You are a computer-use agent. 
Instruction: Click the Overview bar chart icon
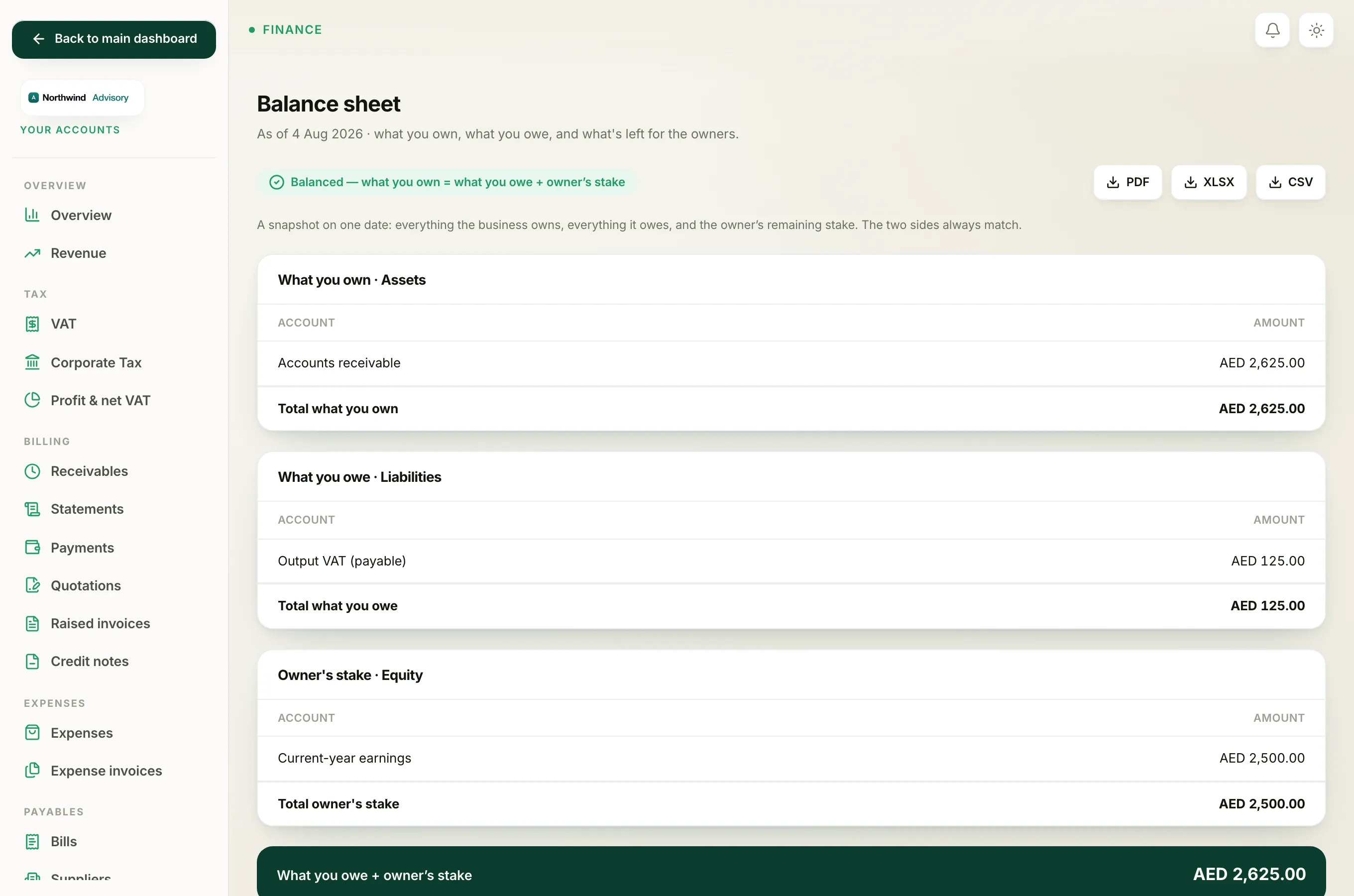32,215
